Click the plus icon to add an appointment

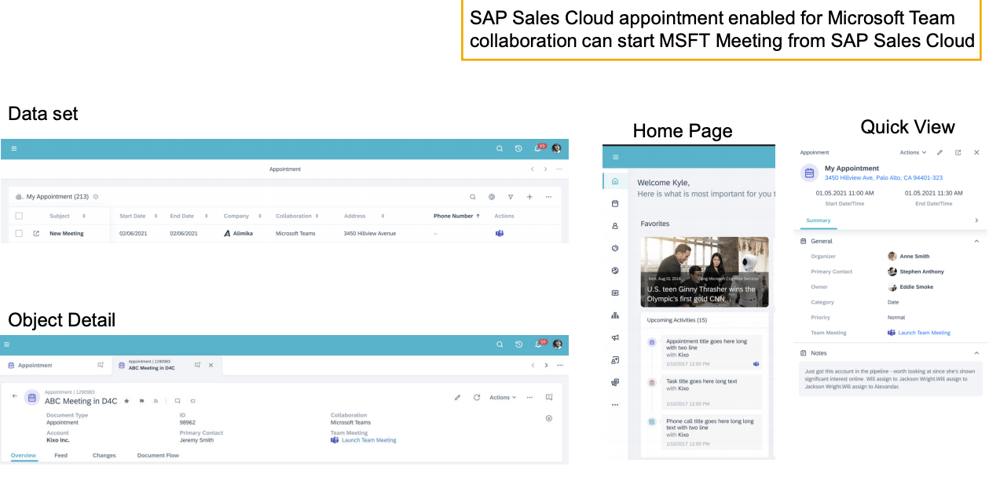click(529, 197)
